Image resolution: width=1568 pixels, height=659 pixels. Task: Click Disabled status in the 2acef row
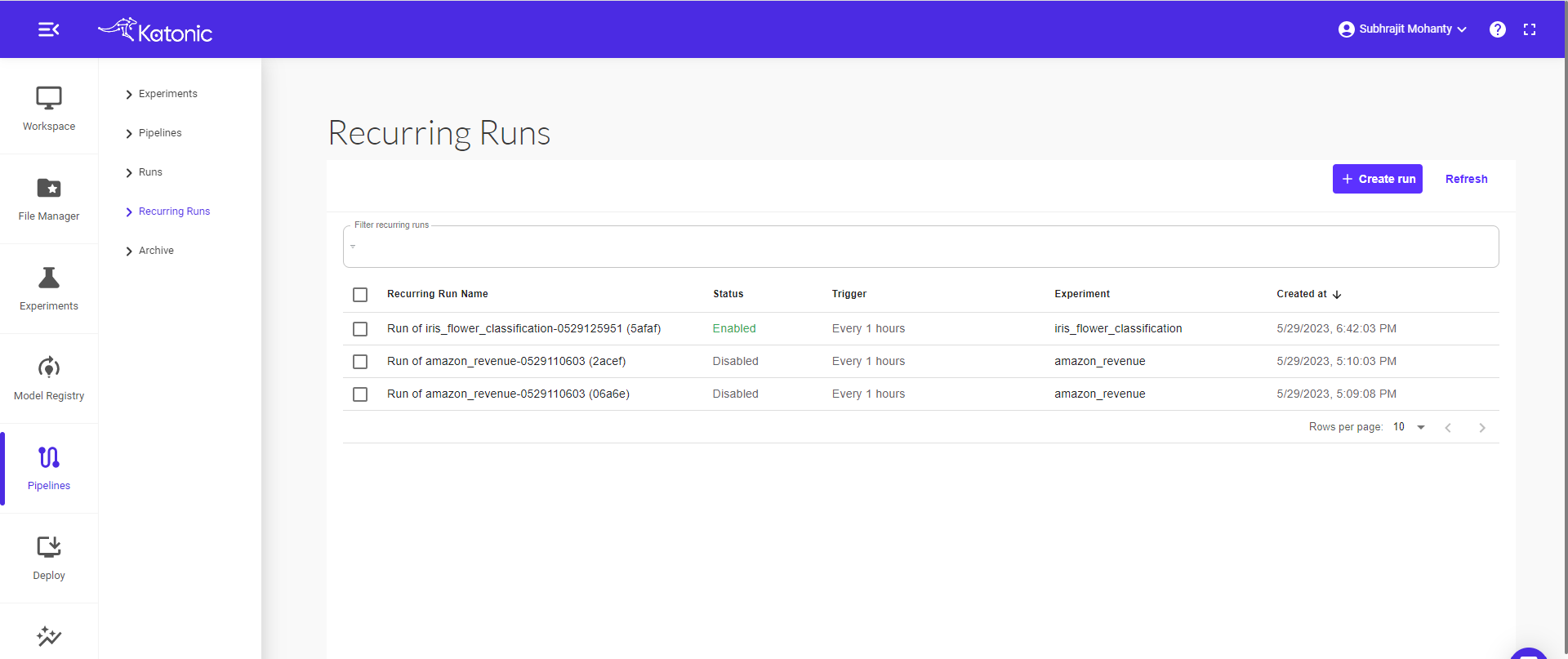click(735, 361)
